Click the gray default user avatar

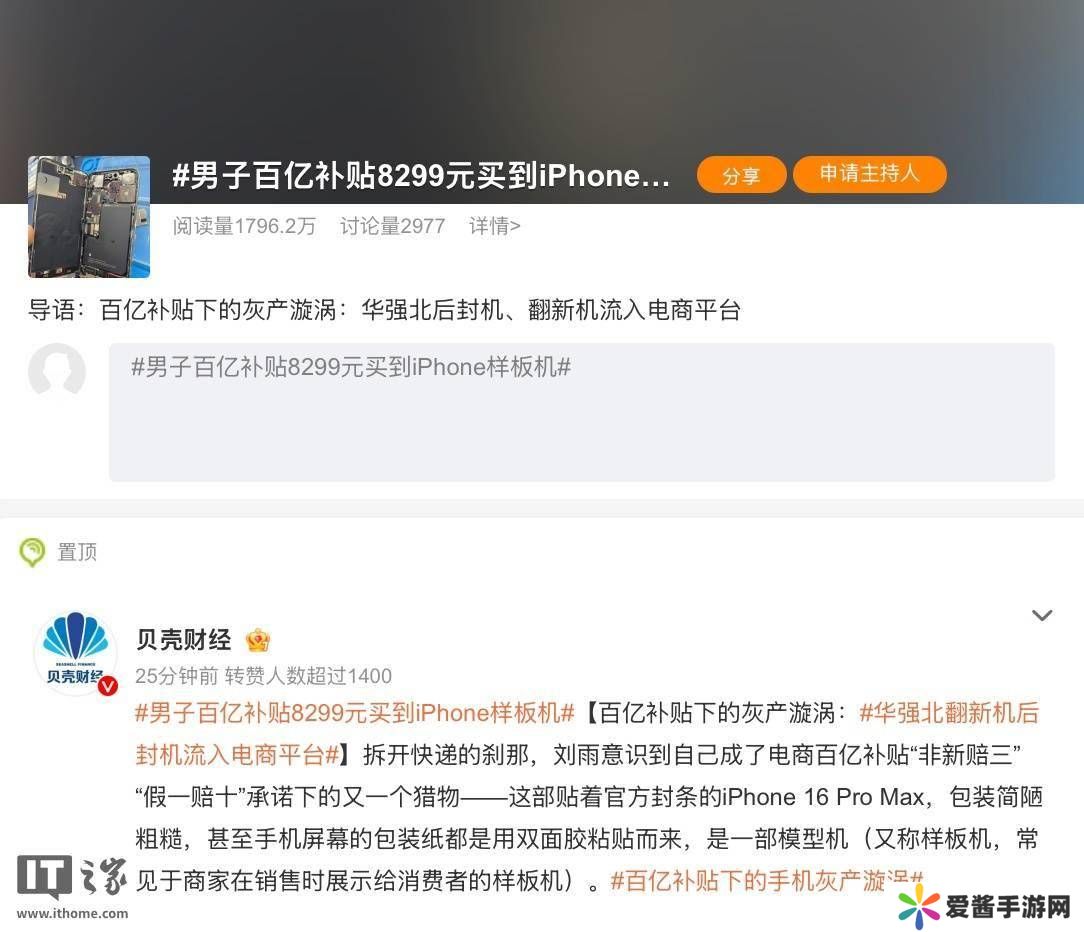tap(57, 370)
